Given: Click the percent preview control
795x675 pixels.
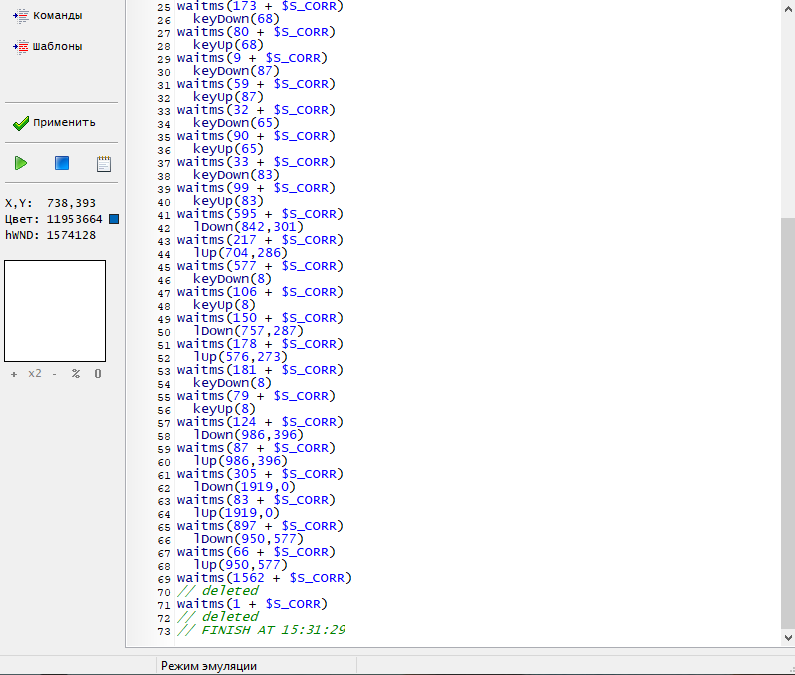Looking at the screenshot, I should (76, 374).
